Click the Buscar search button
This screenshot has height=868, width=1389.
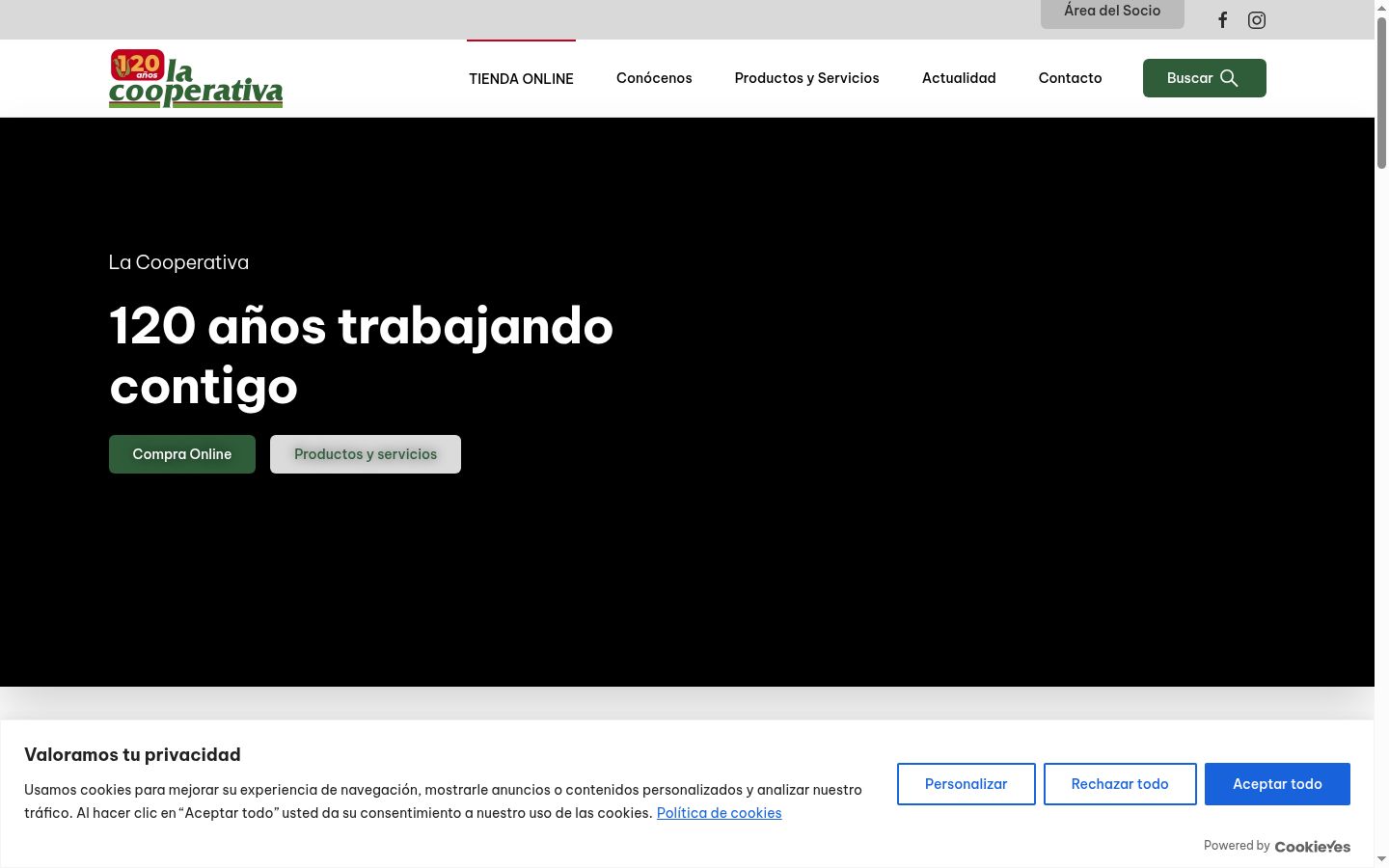1204,78
